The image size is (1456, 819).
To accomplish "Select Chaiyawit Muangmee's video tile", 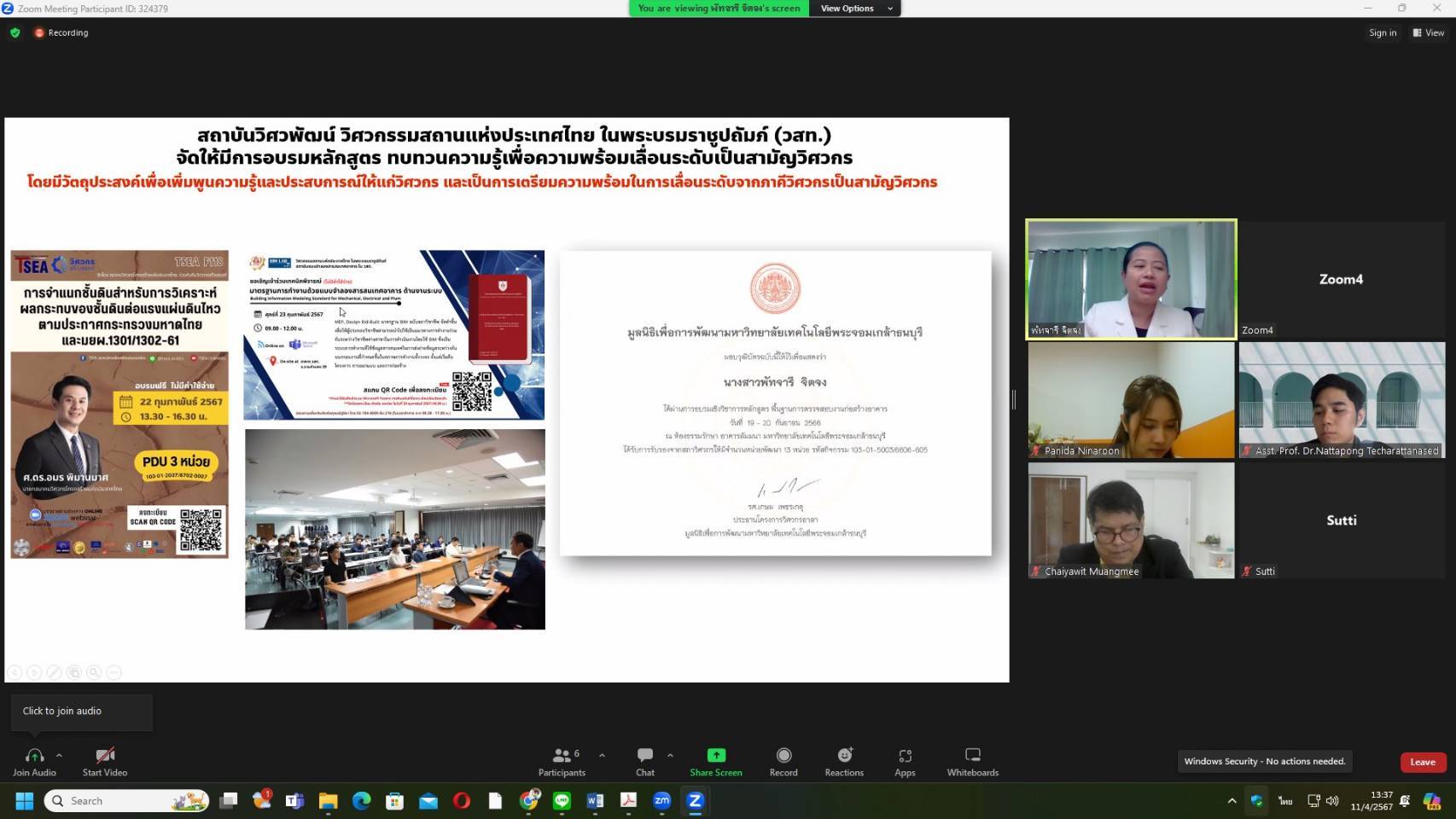I will (1131, 520).
